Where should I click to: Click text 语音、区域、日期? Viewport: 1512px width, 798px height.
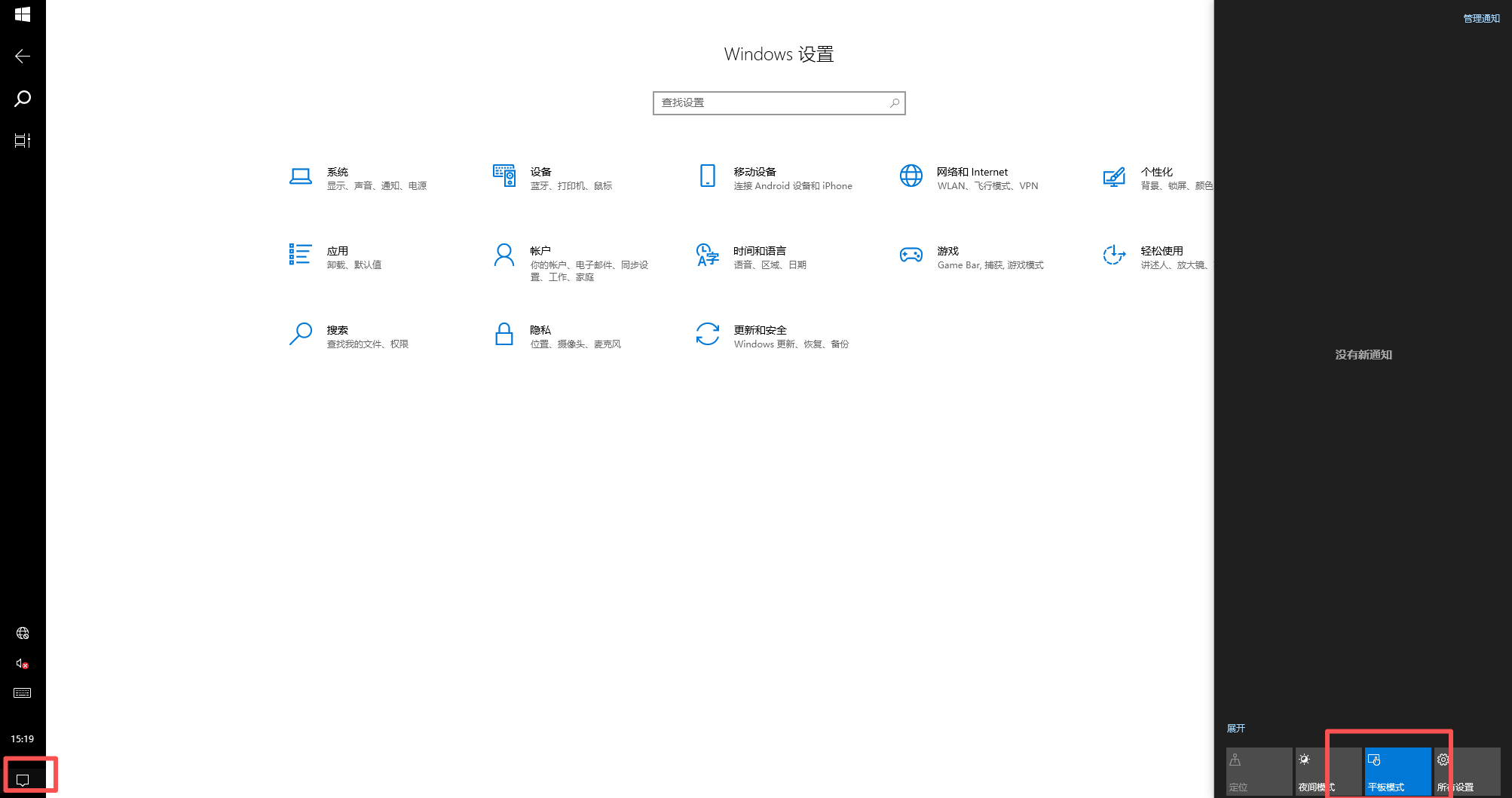pos(770,265)
